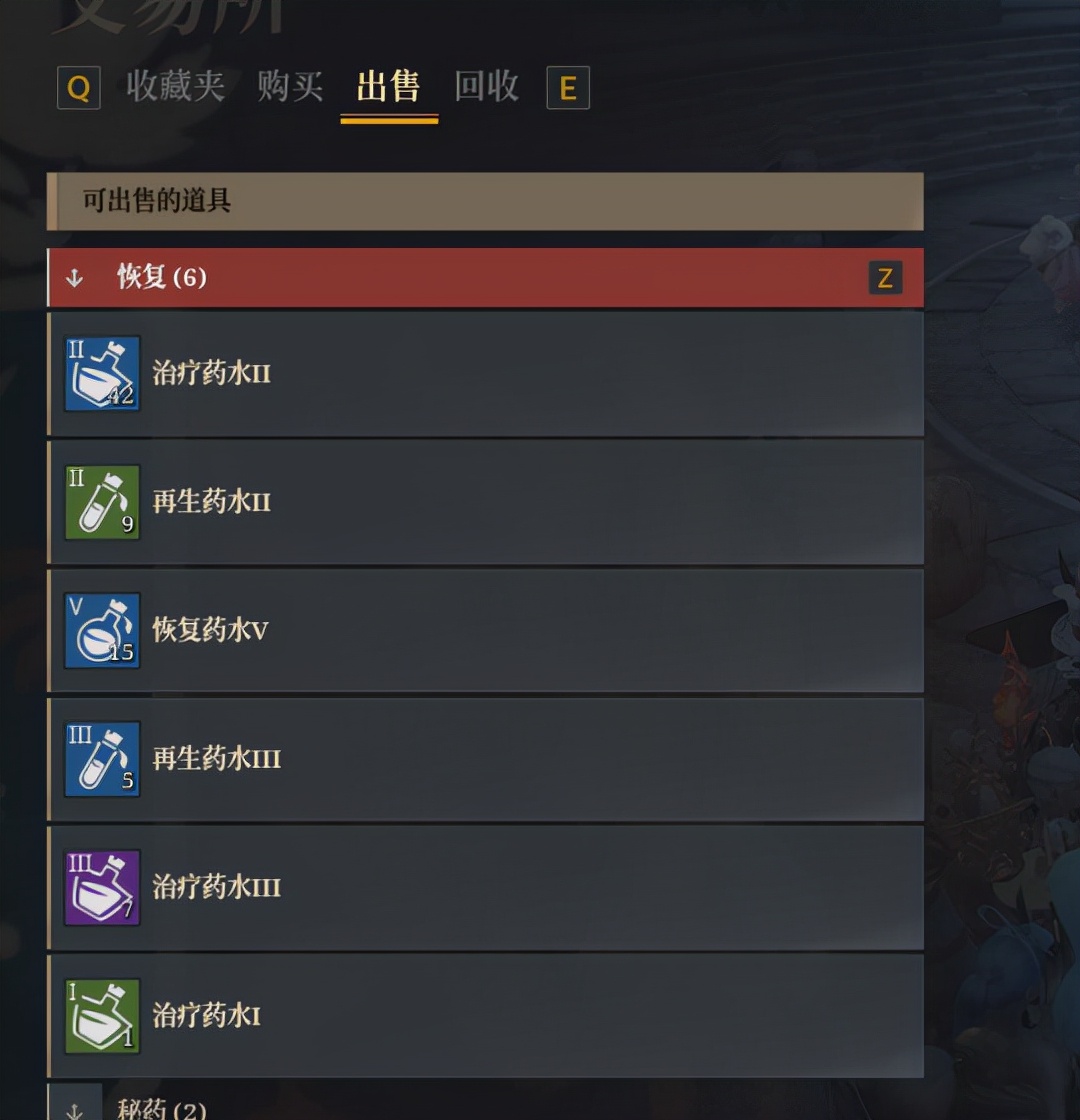Click the 治疗药水II blue potion icon

[x=102, y=374]
